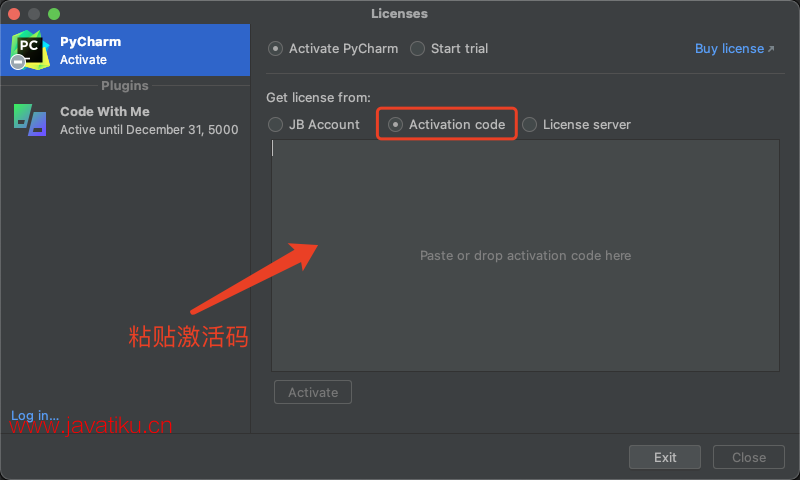Click the gray minimize window button

pos(34,14)
